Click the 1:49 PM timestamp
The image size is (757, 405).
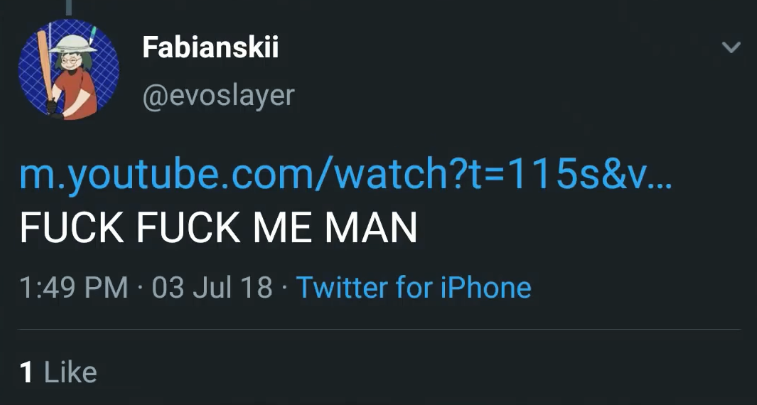pos(74,287)
